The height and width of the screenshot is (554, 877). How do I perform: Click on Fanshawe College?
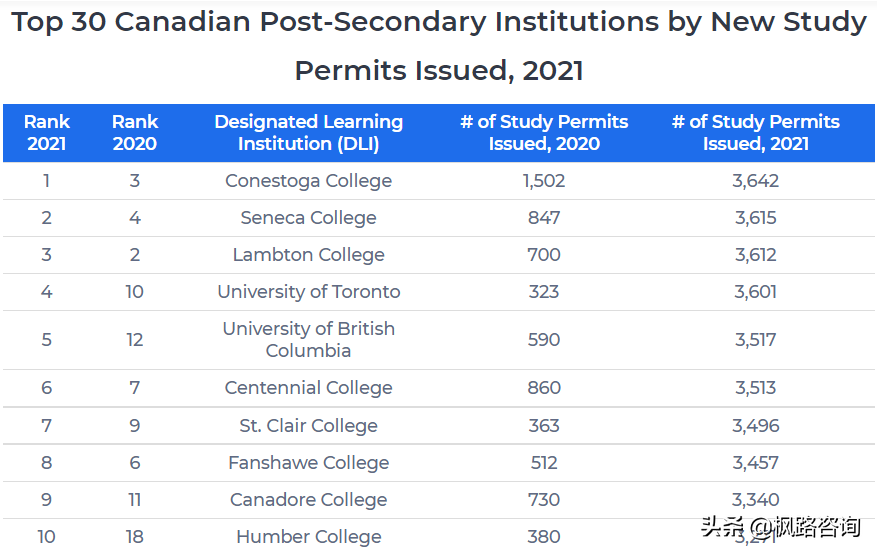(x=308, y=463)
